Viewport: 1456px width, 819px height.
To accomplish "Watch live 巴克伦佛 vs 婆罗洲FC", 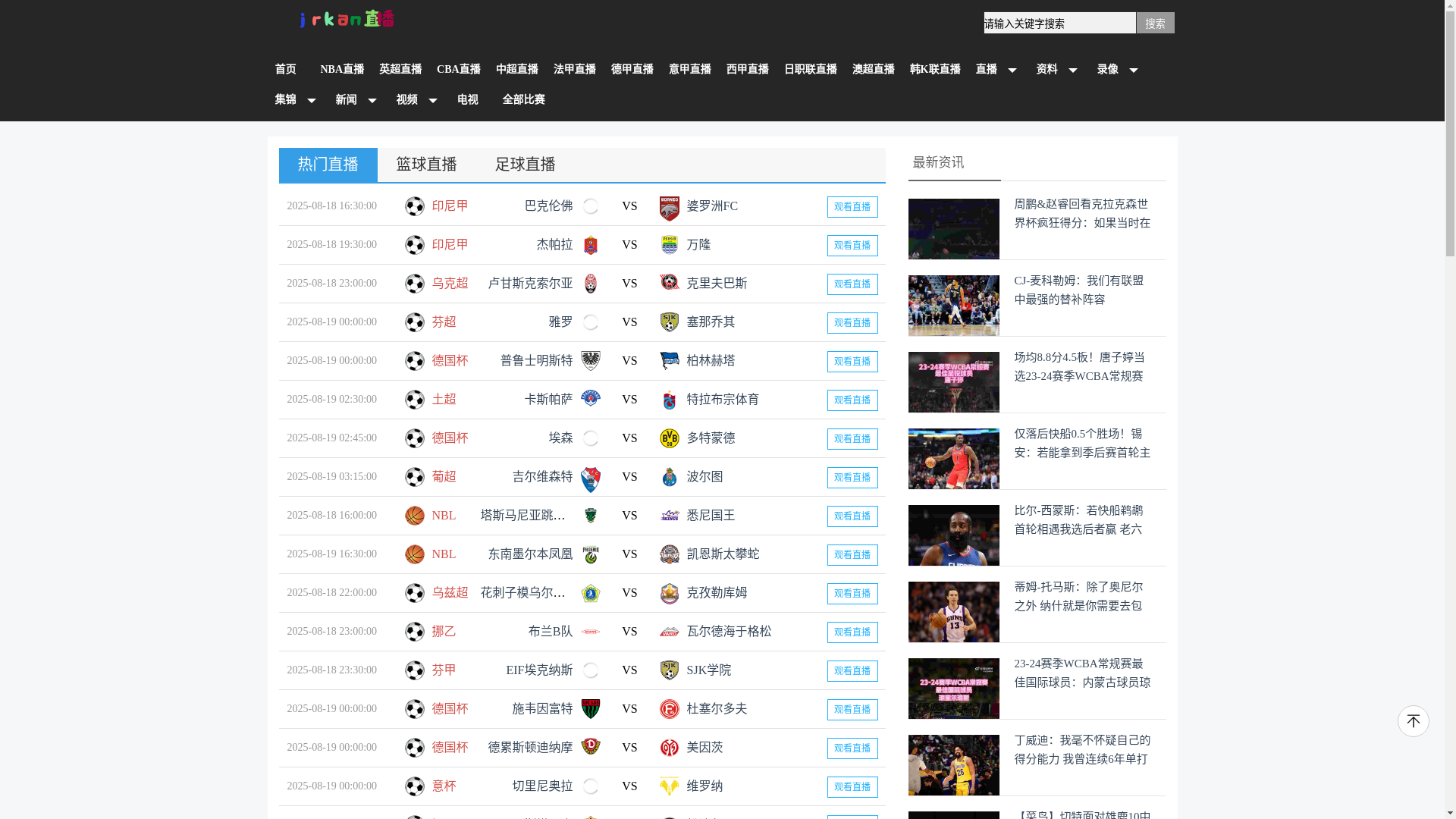I will point(852,207).
